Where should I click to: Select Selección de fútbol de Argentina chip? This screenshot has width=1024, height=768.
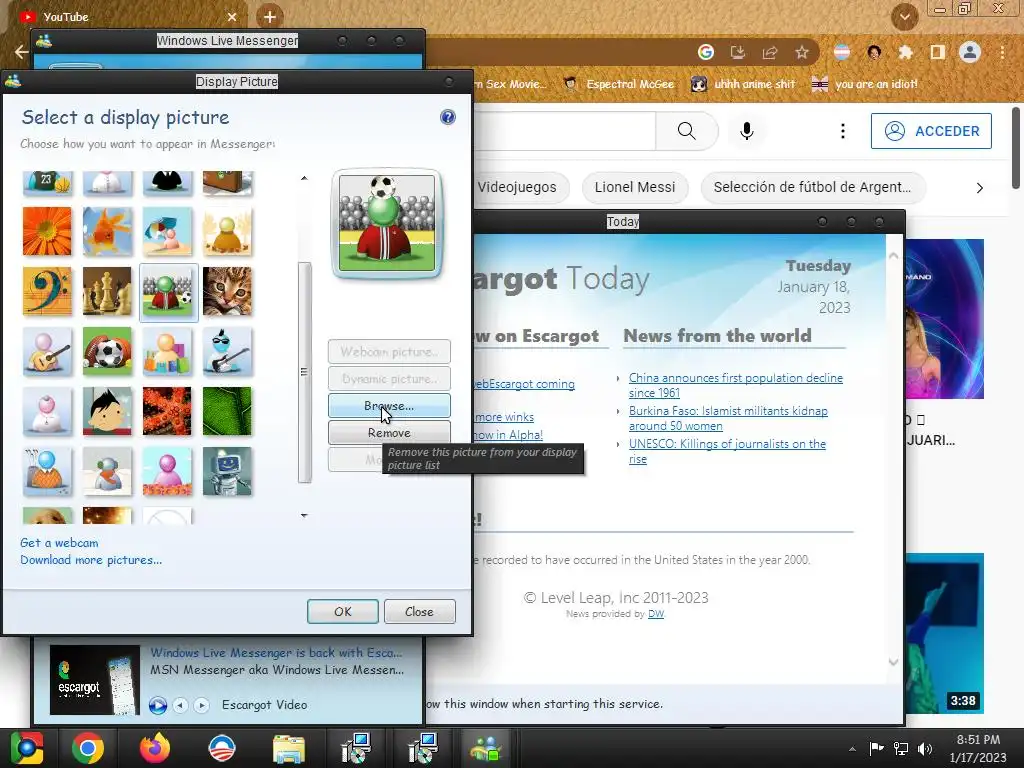point(812,187)
